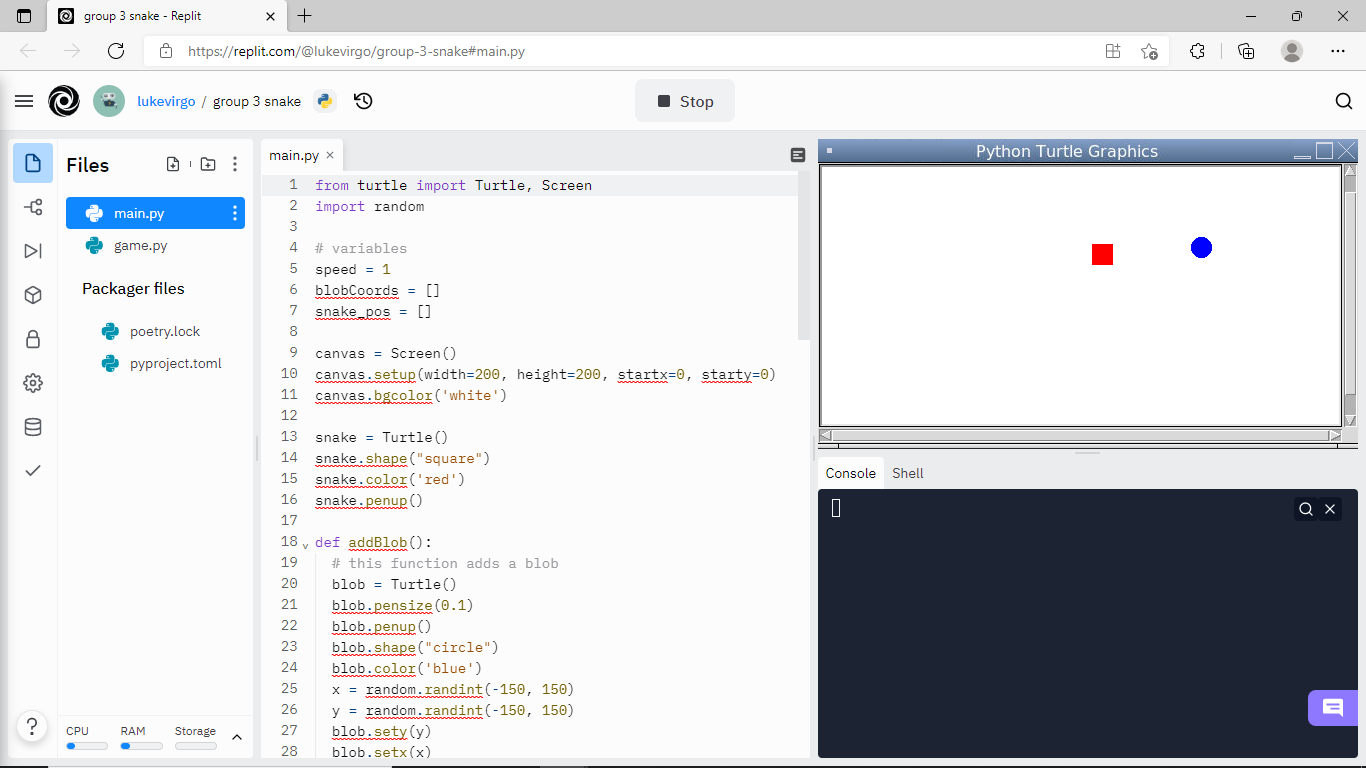Open the lukevirgo profile link

pyautogui.click(x=166, y=101)
